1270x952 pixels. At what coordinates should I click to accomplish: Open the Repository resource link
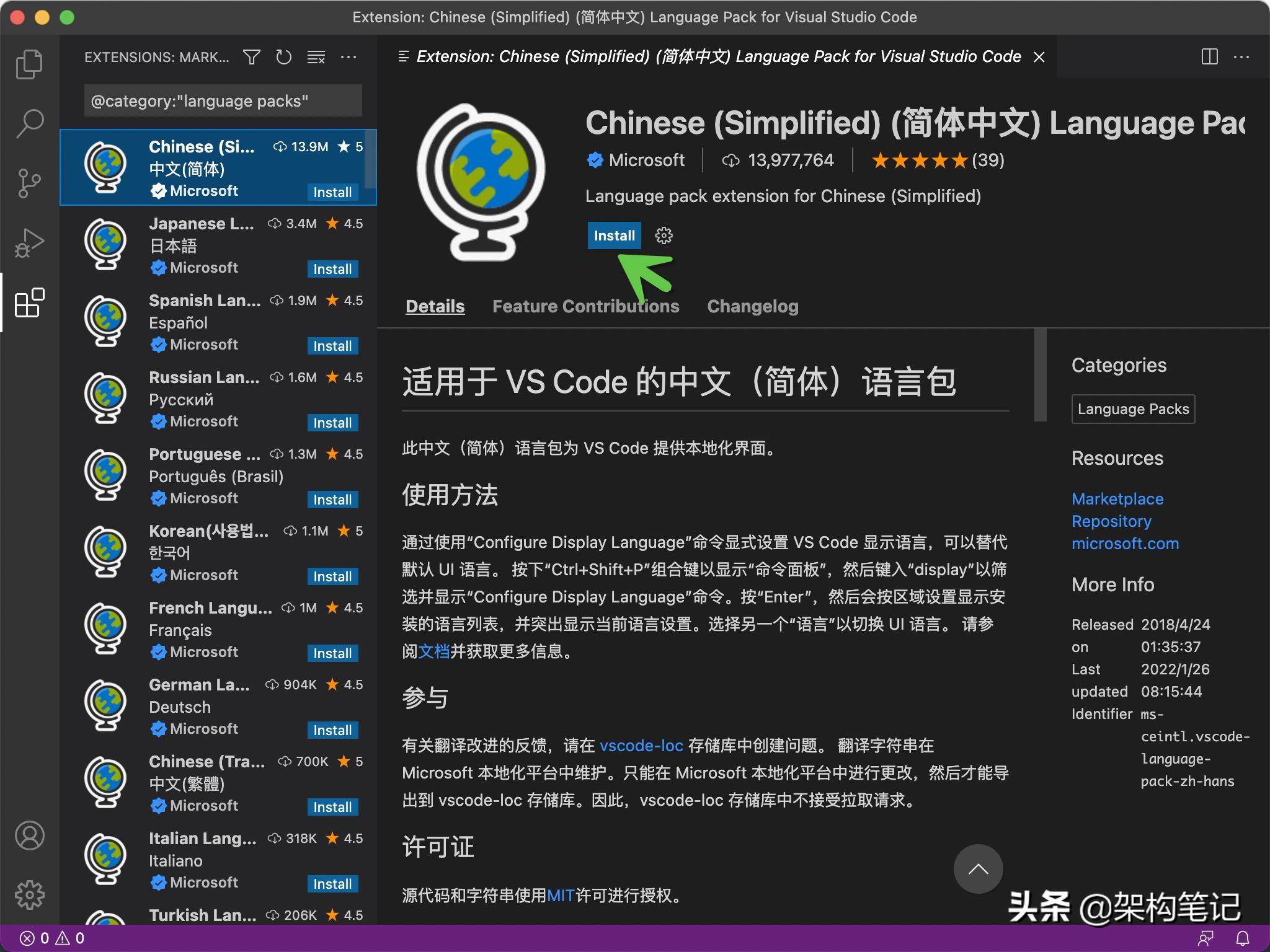point(1111,521)
